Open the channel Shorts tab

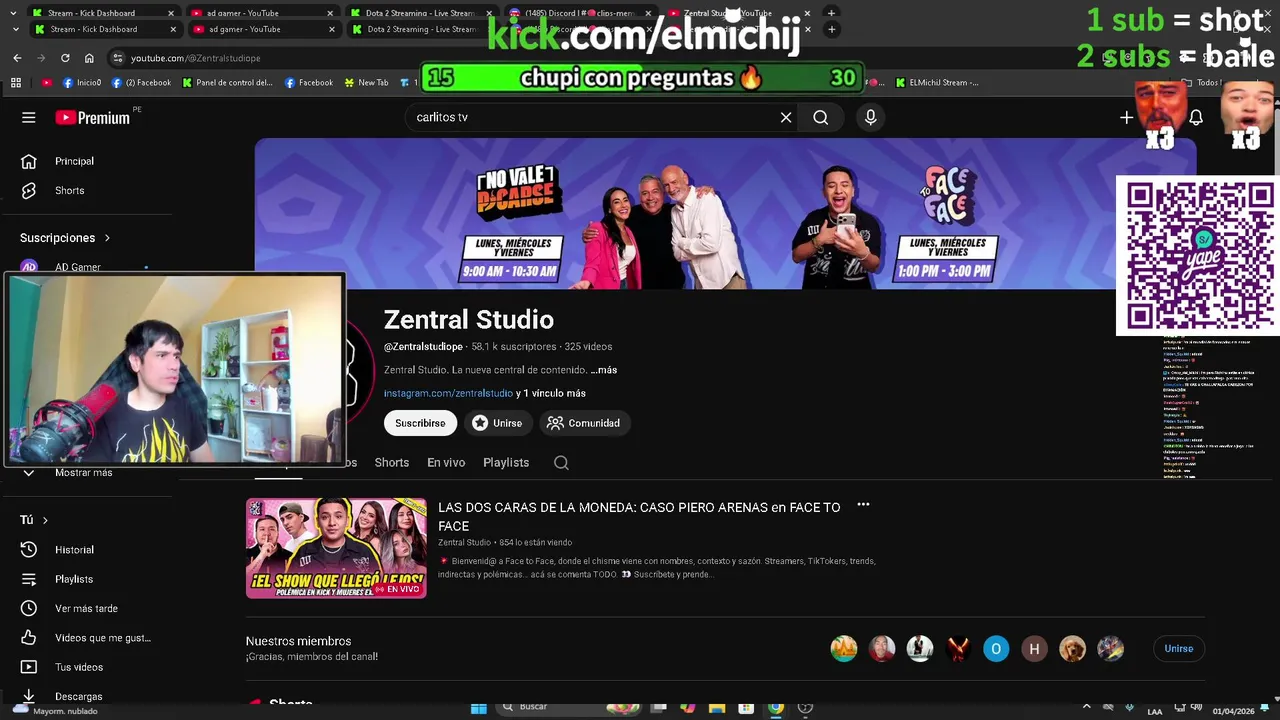coord(392,462)
